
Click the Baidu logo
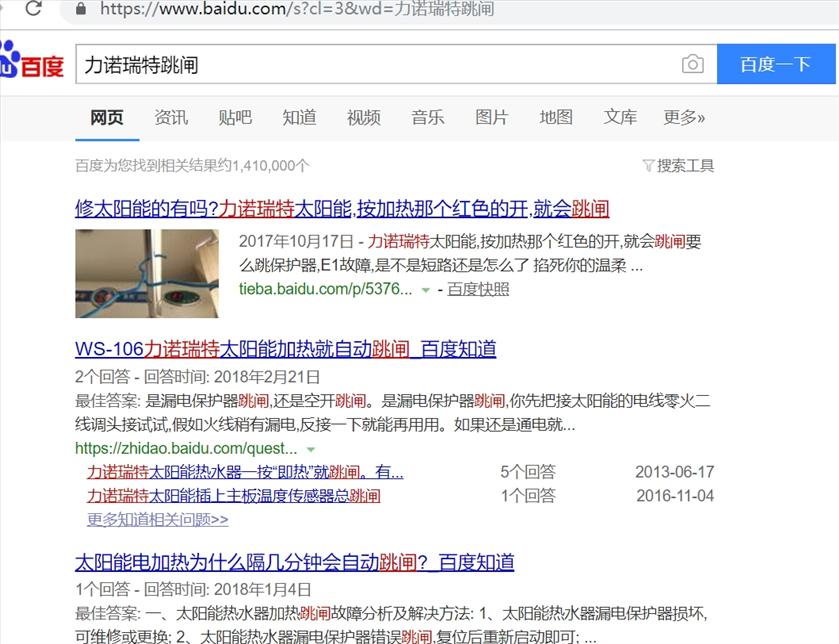[32, 60]
